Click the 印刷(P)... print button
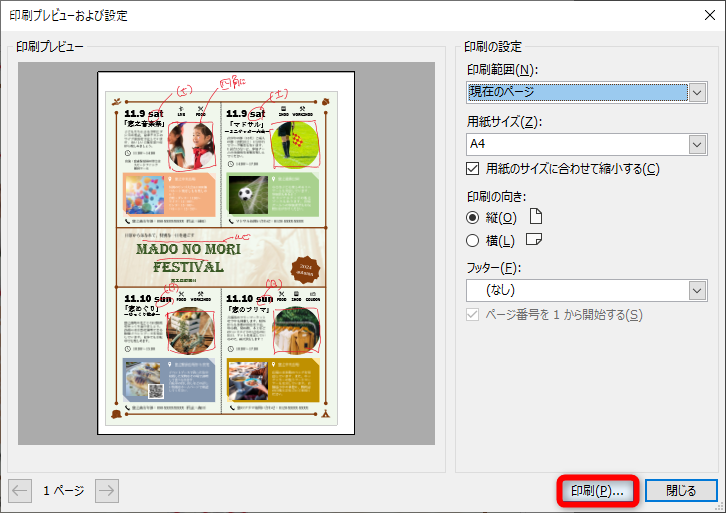 point(597,491)
